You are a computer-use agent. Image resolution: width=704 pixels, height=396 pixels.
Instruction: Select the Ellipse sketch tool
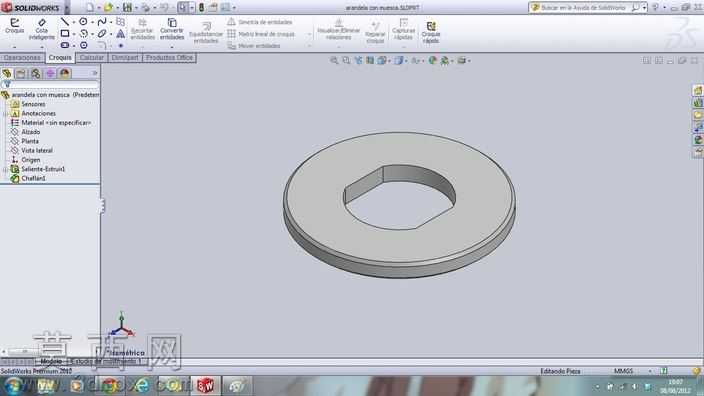[x=102, y=34]
